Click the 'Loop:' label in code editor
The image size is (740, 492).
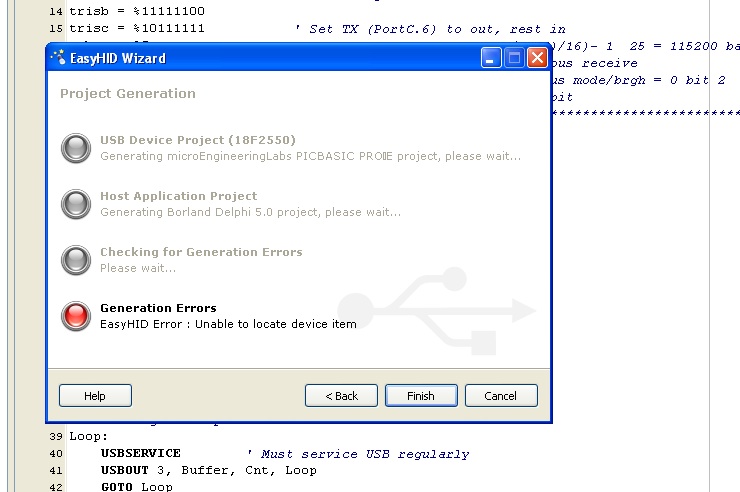89,436
